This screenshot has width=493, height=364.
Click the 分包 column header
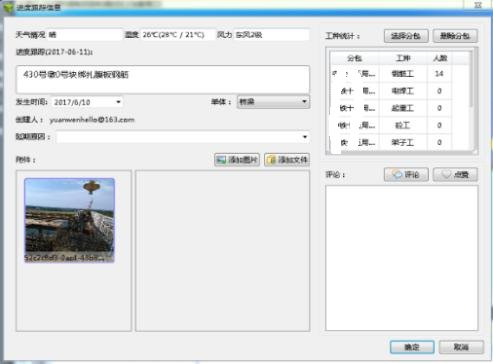click(354, 58)
